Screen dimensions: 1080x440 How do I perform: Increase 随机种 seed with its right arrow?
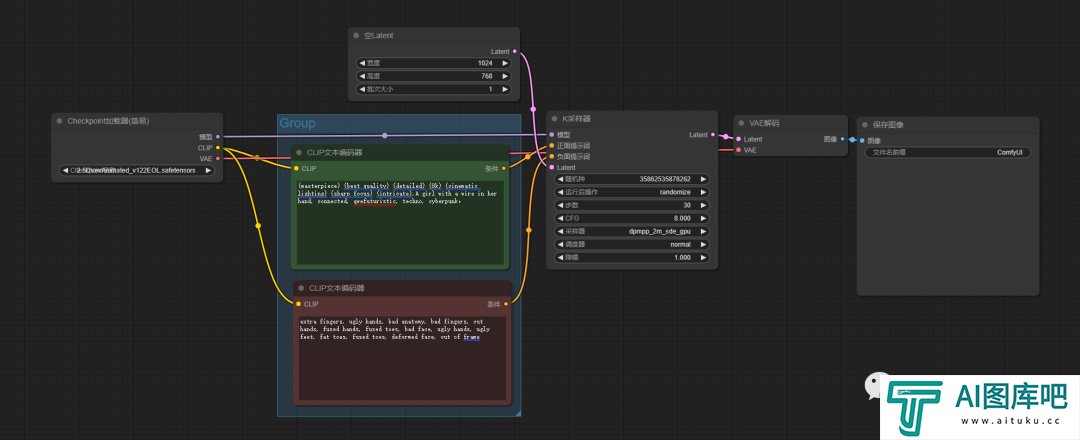(703, 179)
